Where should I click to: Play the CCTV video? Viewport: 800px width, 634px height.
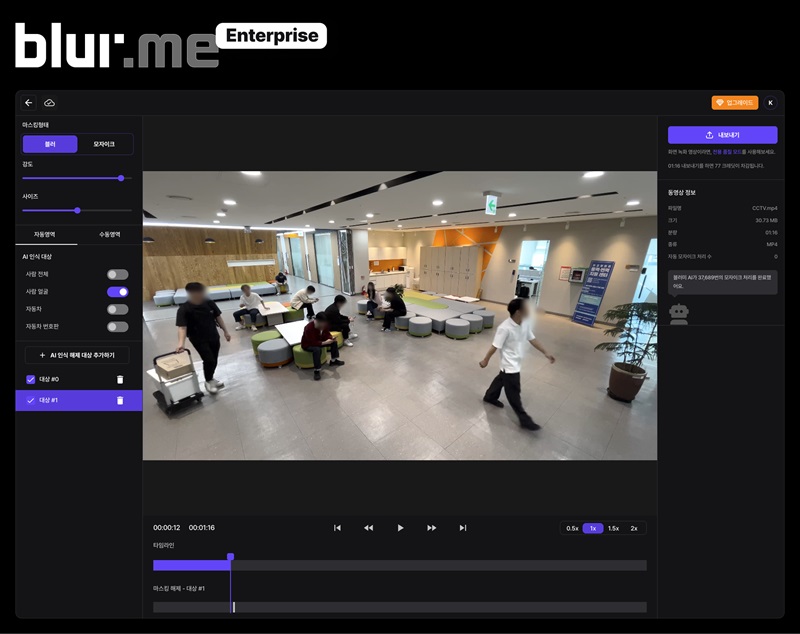click(400, 528)
